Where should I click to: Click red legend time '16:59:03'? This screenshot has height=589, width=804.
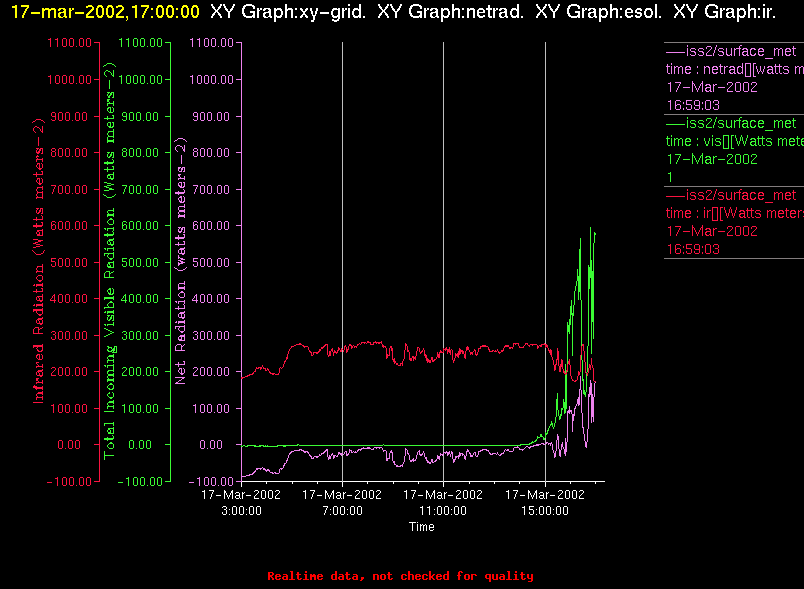click(693, 249)
